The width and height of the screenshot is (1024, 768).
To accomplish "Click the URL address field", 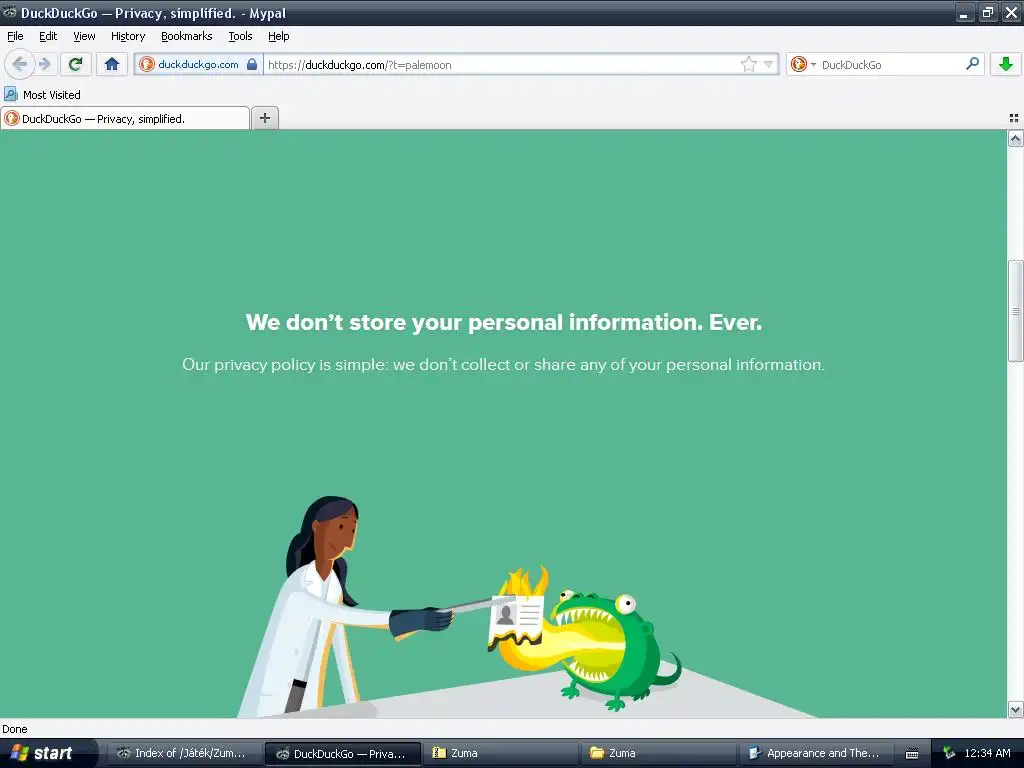I will click(x=500, y=64).
